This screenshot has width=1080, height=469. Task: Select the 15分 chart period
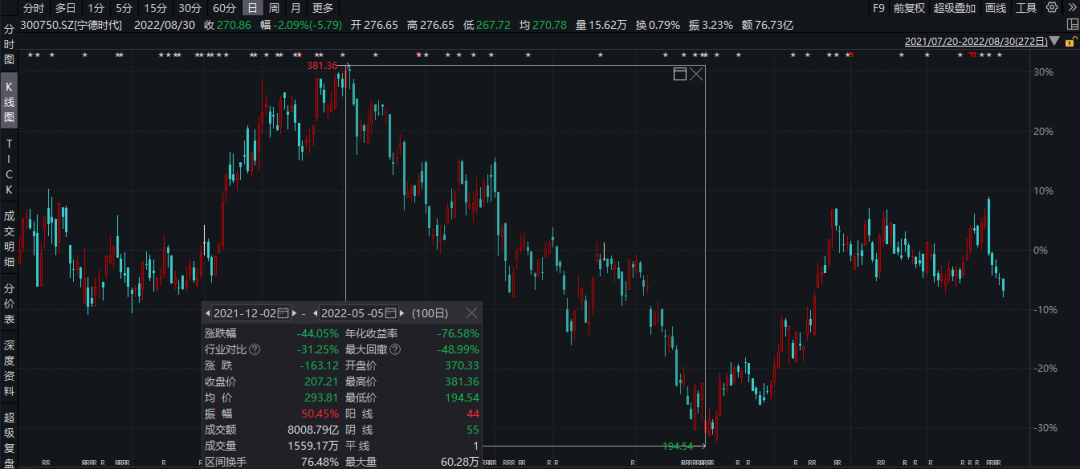tap(154, 8)
